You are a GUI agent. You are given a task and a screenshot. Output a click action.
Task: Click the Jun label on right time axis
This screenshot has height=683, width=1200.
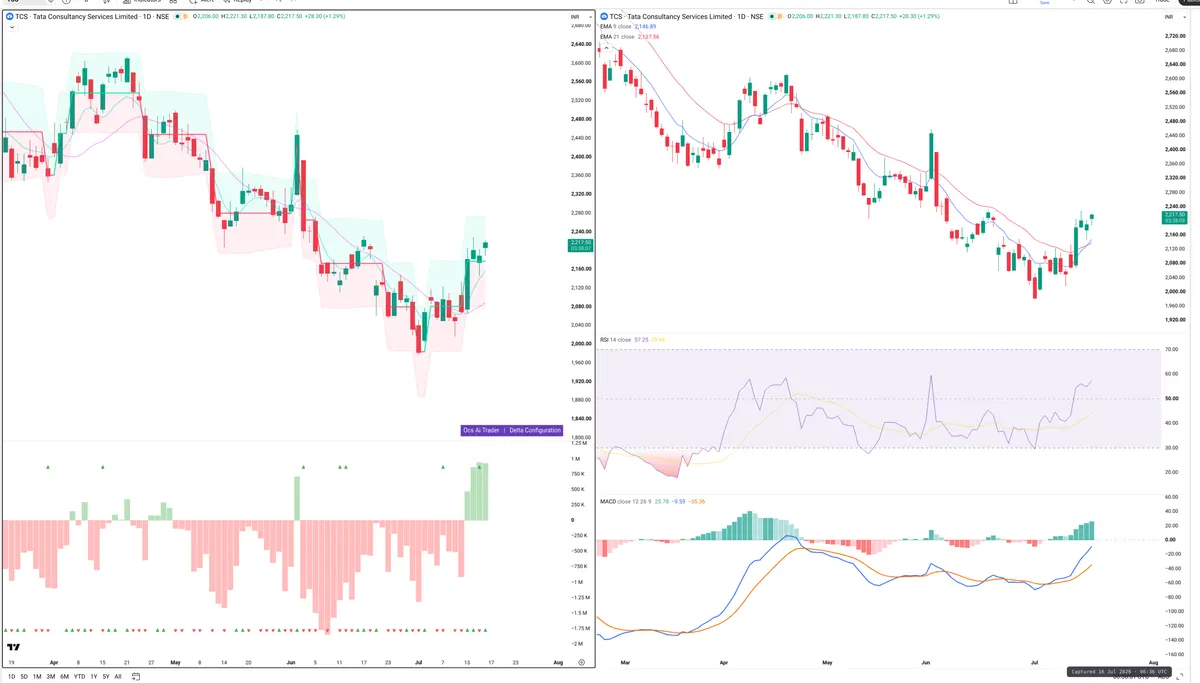click(x=925, y=663)
